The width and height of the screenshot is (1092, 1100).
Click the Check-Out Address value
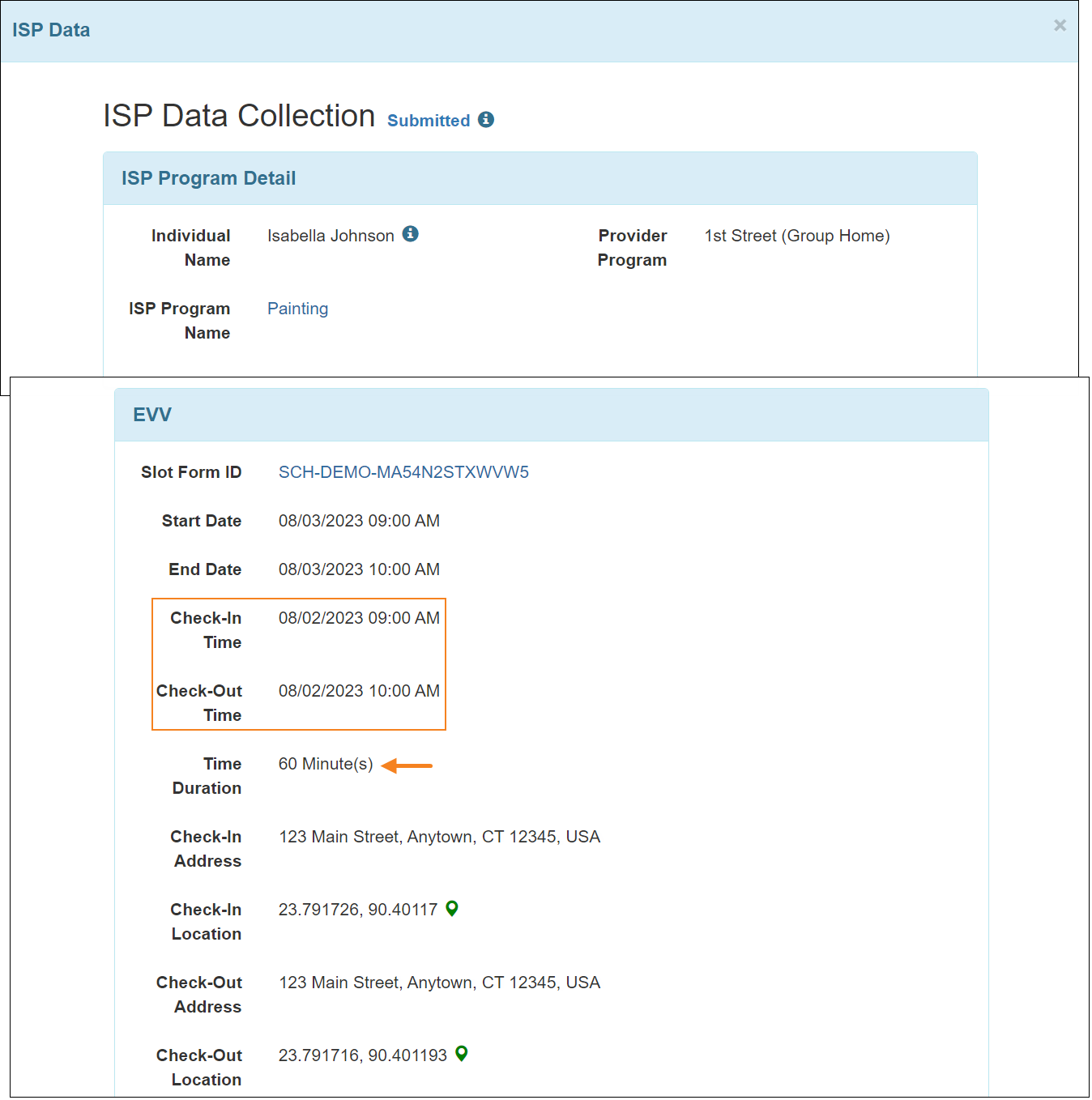(x=440, y=983)
